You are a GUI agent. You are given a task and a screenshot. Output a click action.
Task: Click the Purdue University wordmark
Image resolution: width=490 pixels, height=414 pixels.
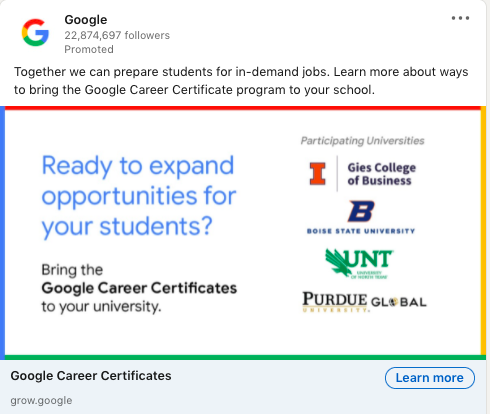tap(335, 302)
